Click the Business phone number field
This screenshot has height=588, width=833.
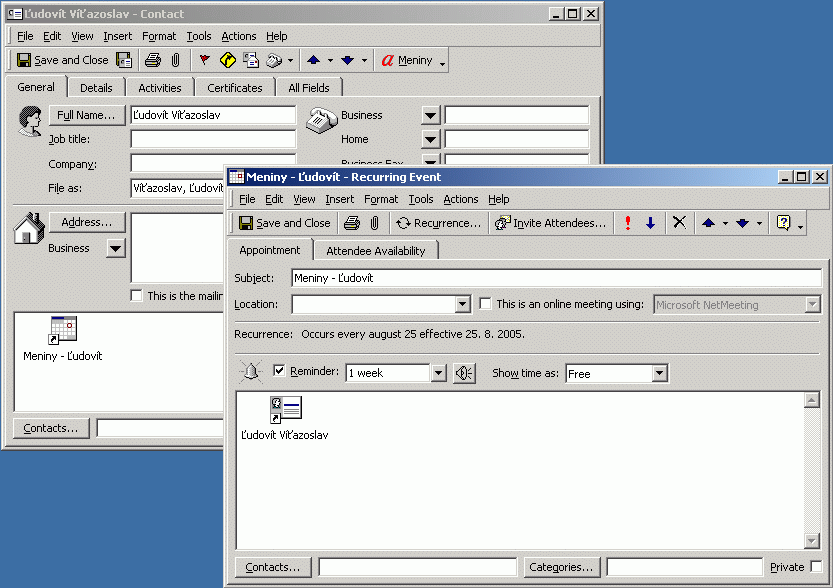pos(516,115)
